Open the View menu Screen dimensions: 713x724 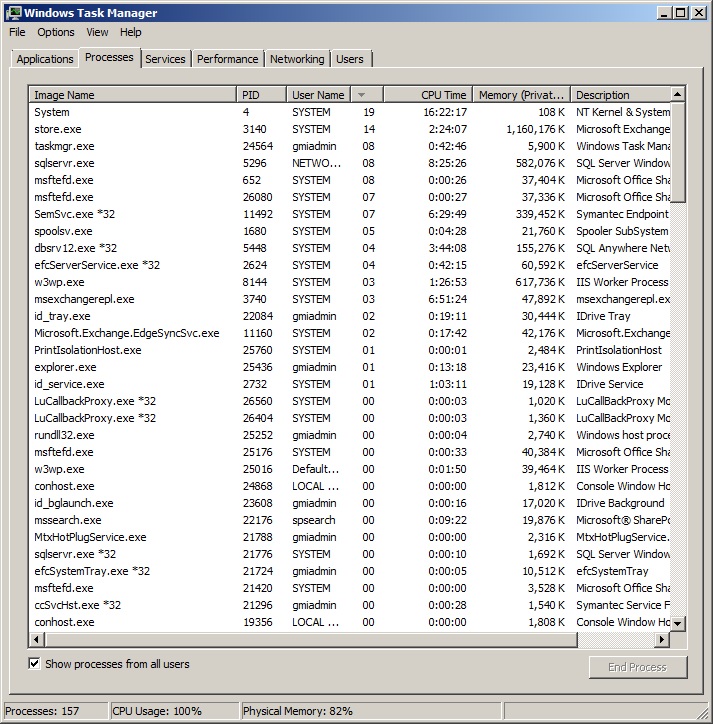tap(97, 32)
